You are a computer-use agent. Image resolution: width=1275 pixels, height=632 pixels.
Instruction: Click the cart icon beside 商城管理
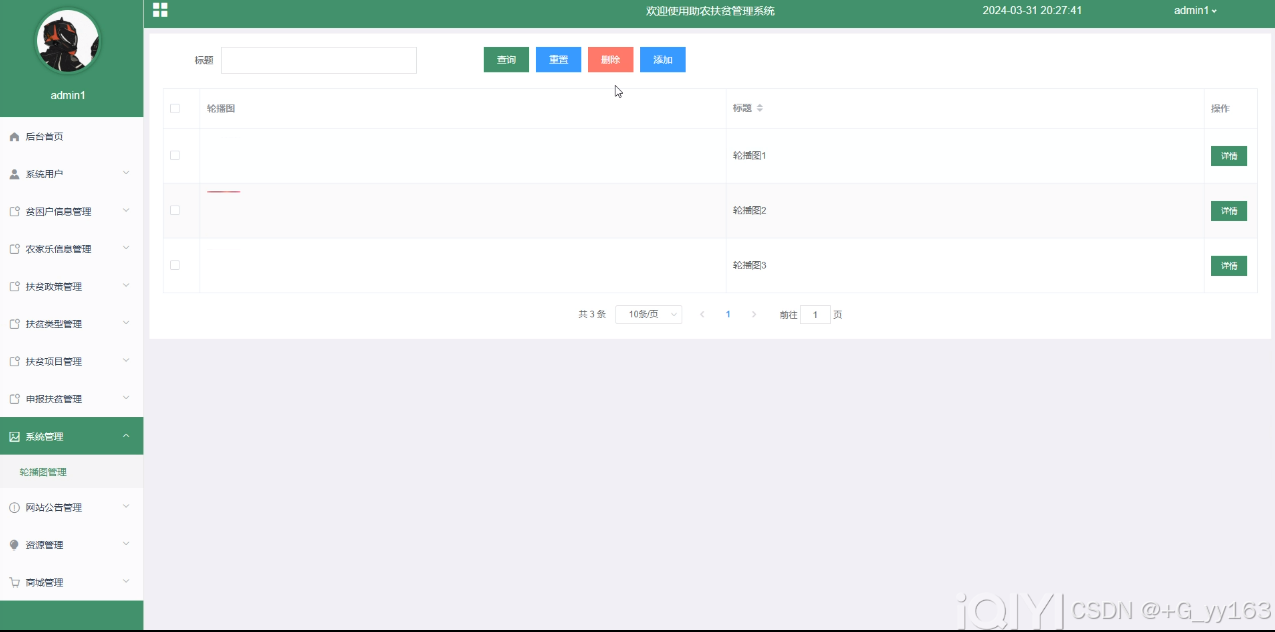(x=14, y=582)
